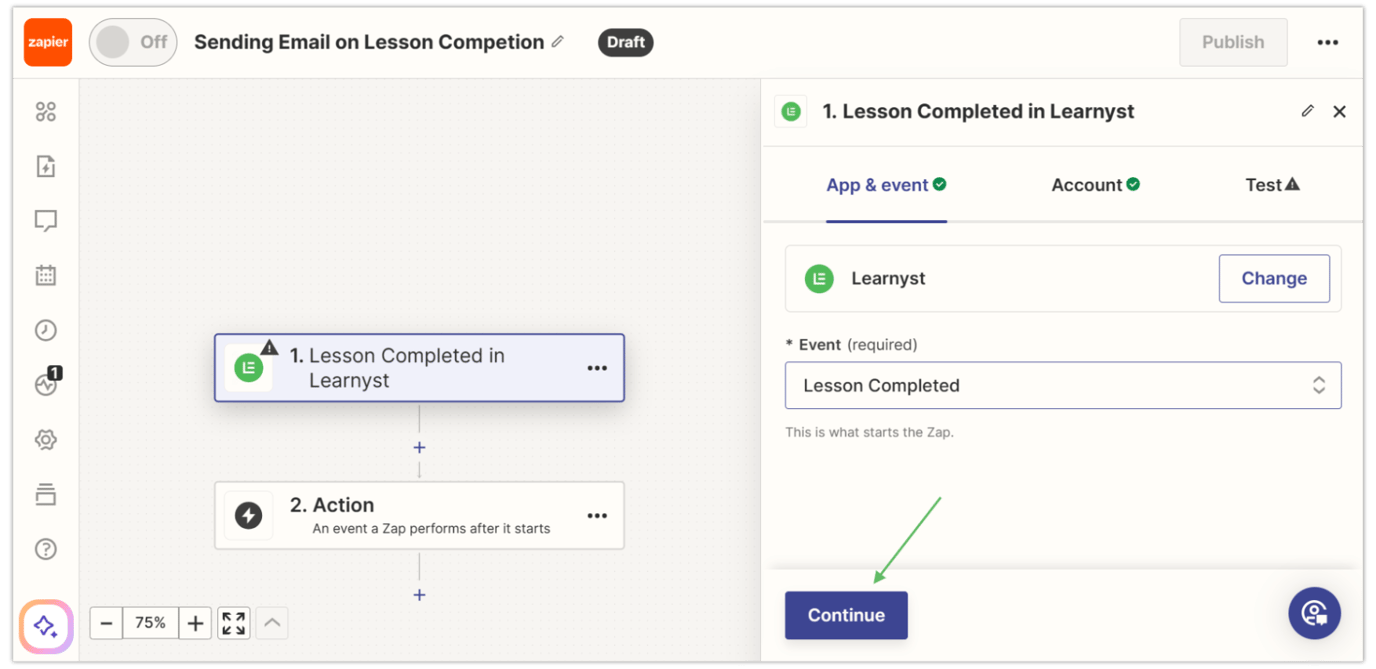This screenshot has width=1376, height=669.
Task: Open the Zapier home dashboard grid icon
Action: tap(45, 111)
